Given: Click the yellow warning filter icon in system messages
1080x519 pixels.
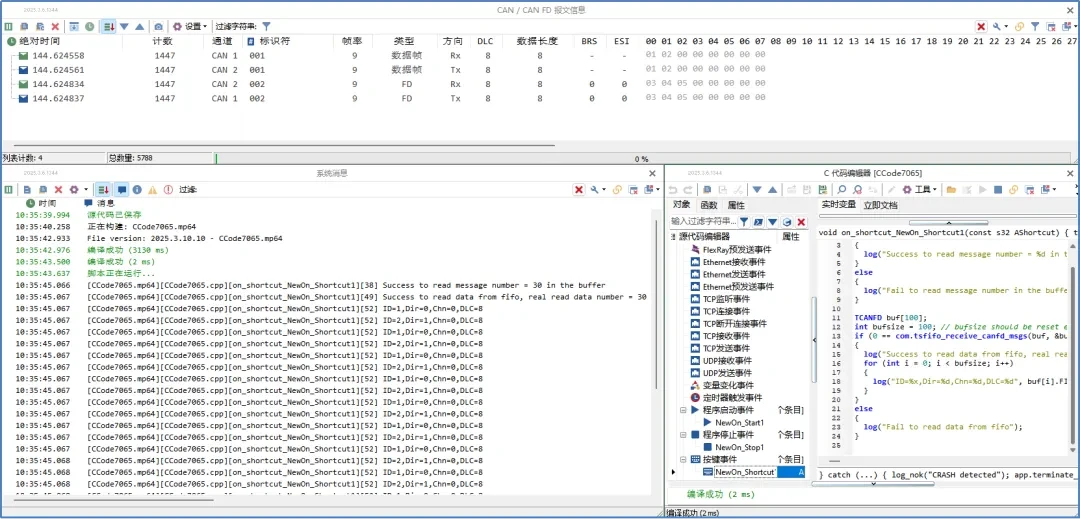Looking at the screenshot, I should (153, 189).
